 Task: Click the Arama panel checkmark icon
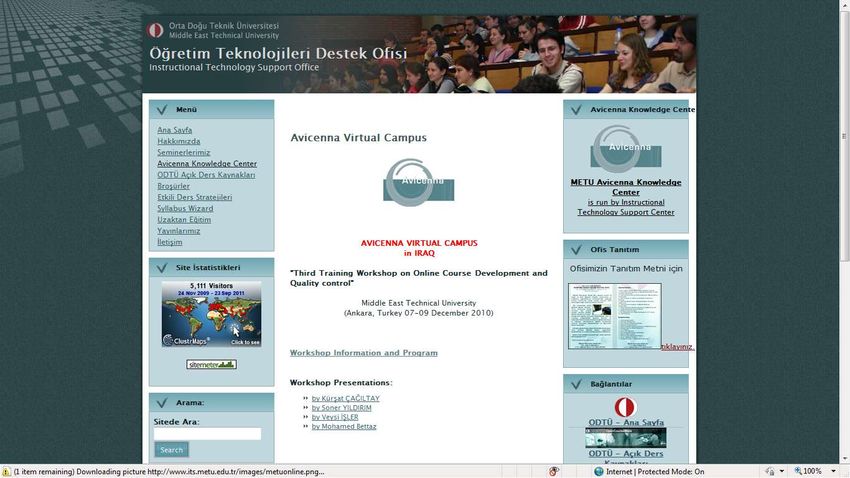point(162,403)
